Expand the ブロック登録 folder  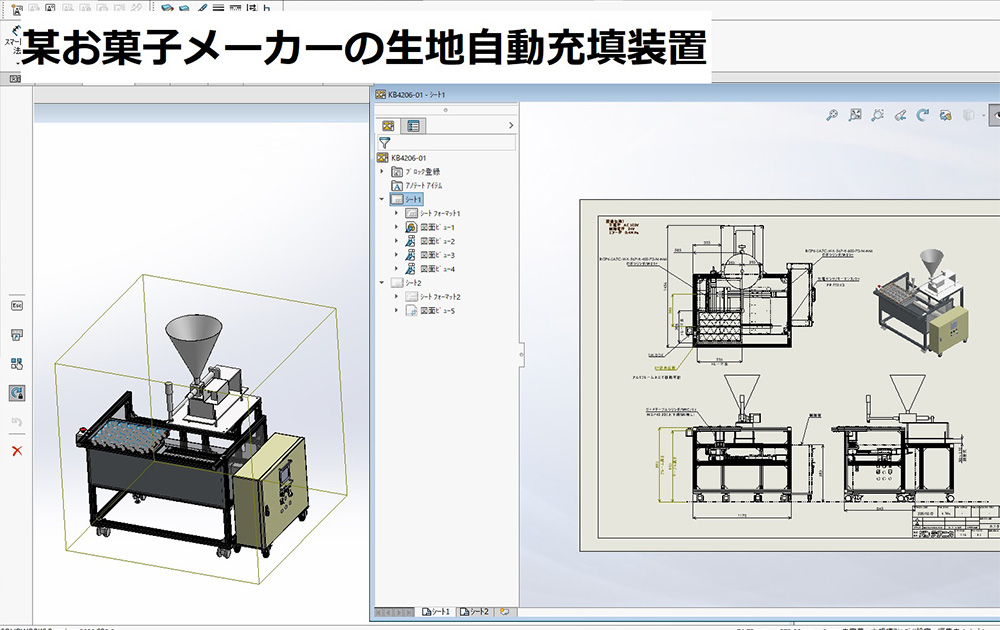(x=382, y=172)
